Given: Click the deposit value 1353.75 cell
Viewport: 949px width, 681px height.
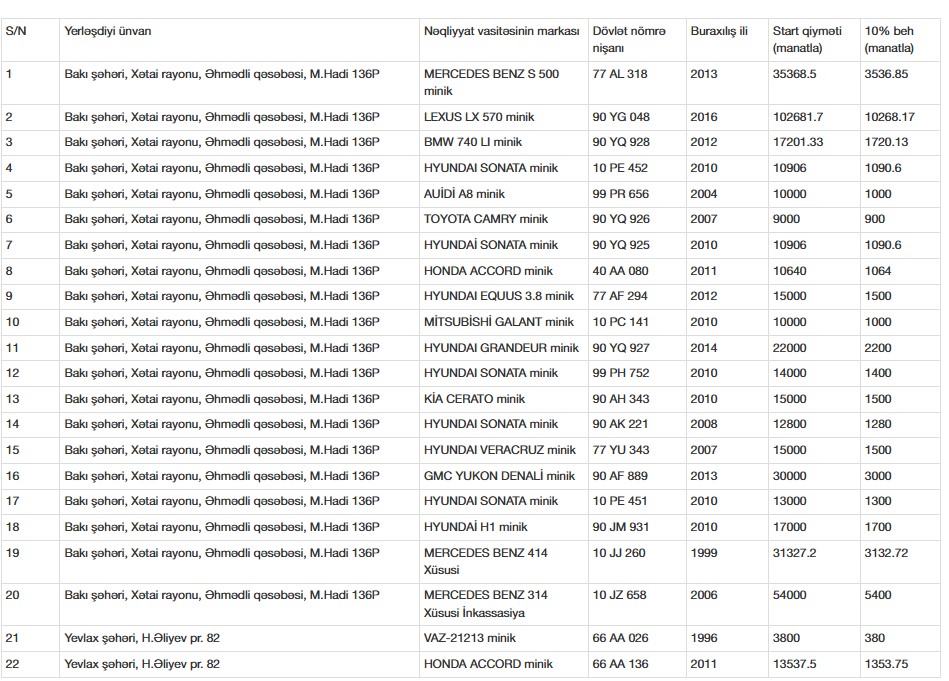Looking at the screenshot, I should pyautogui.click(x=887, y=664).
